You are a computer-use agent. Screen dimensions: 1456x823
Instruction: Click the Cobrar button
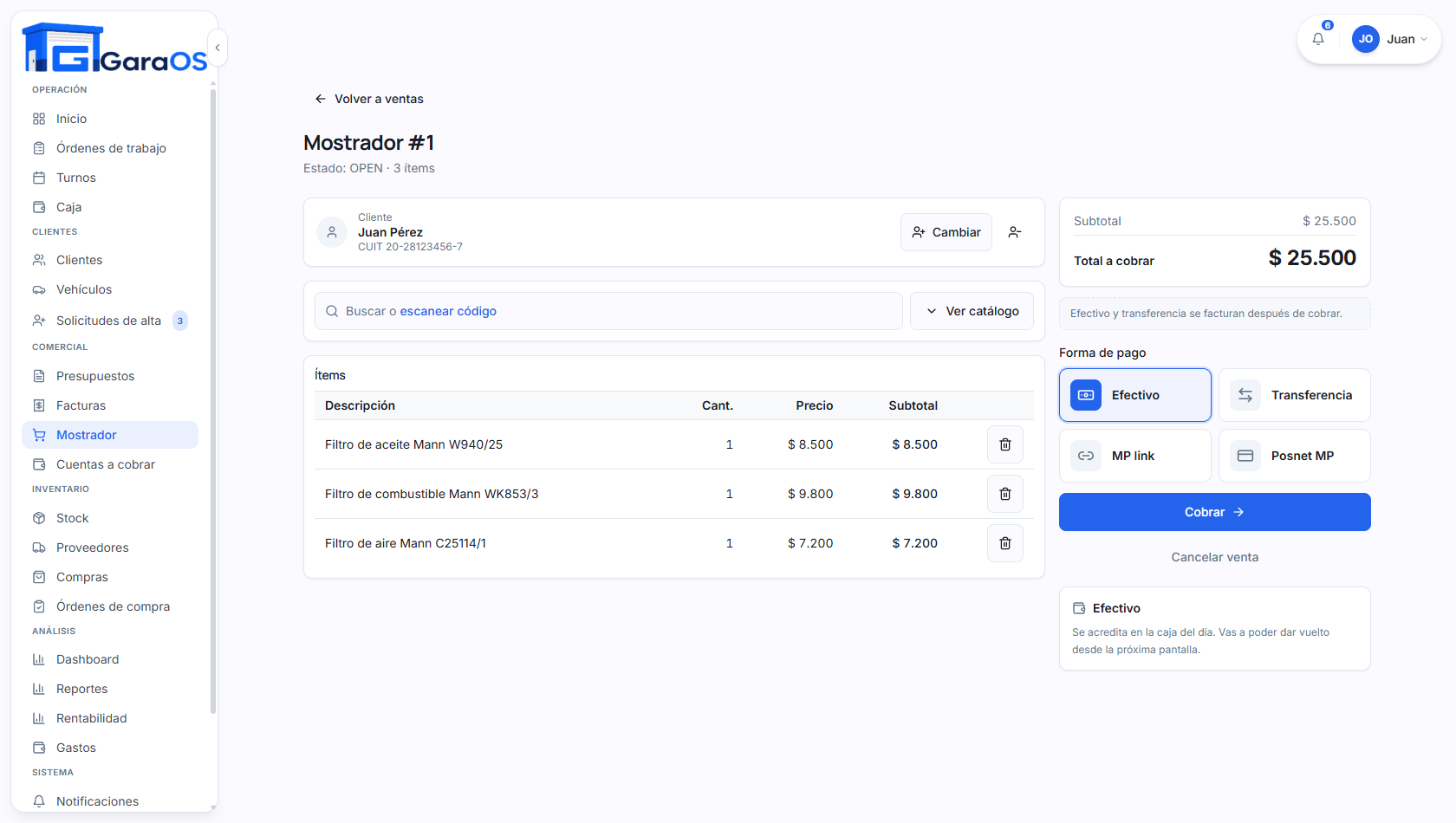[1215, 512]
